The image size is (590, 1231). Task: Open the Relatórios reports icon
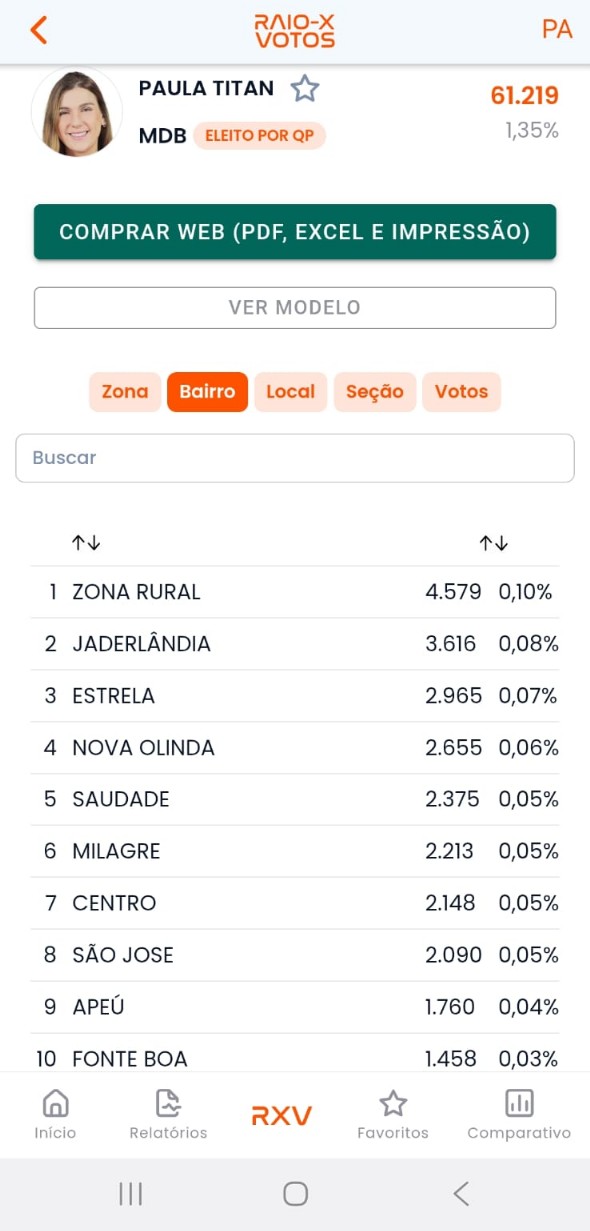click(168, 1103)
